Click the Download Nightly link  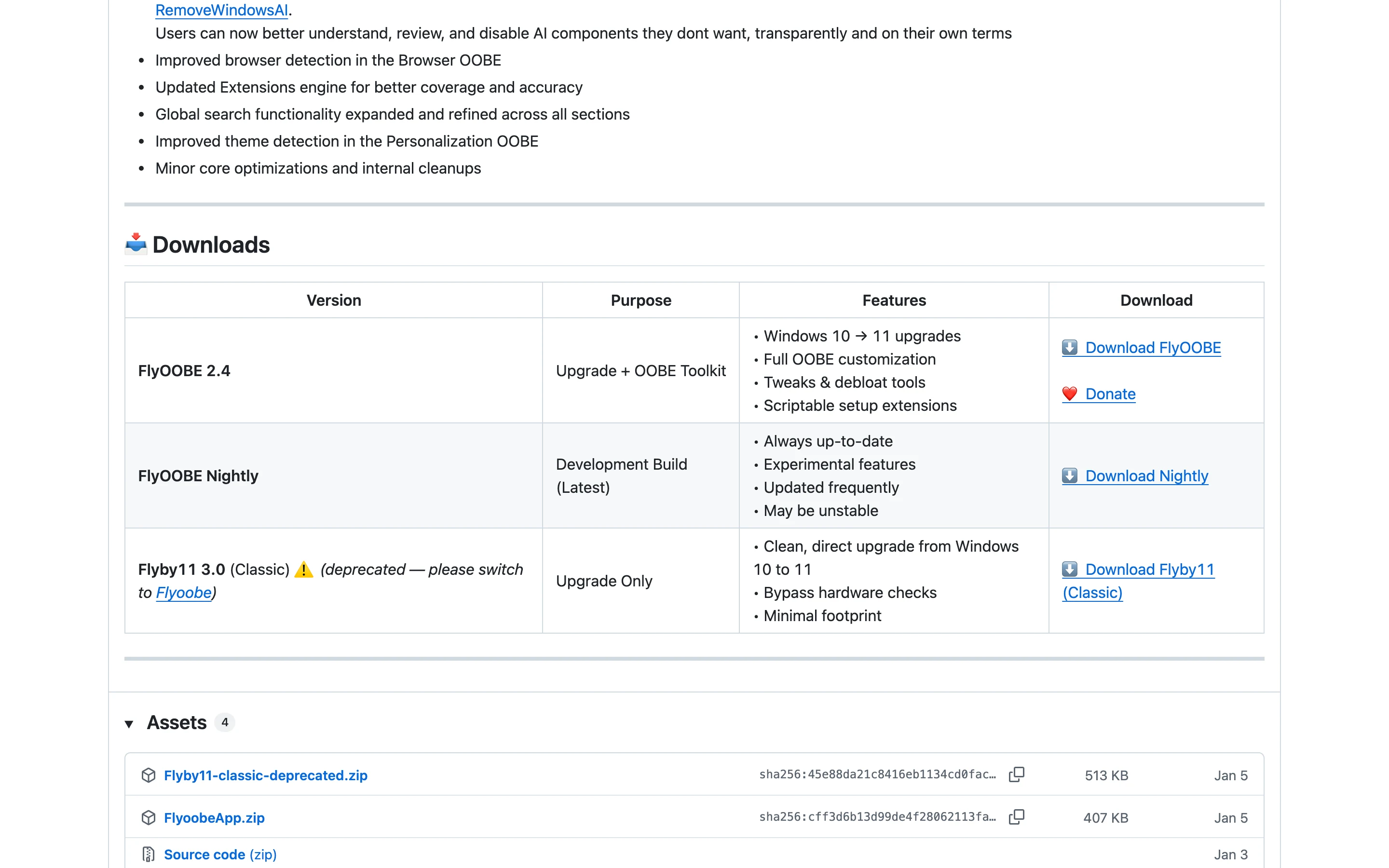pyautogui.click(x=1135, y=476)
